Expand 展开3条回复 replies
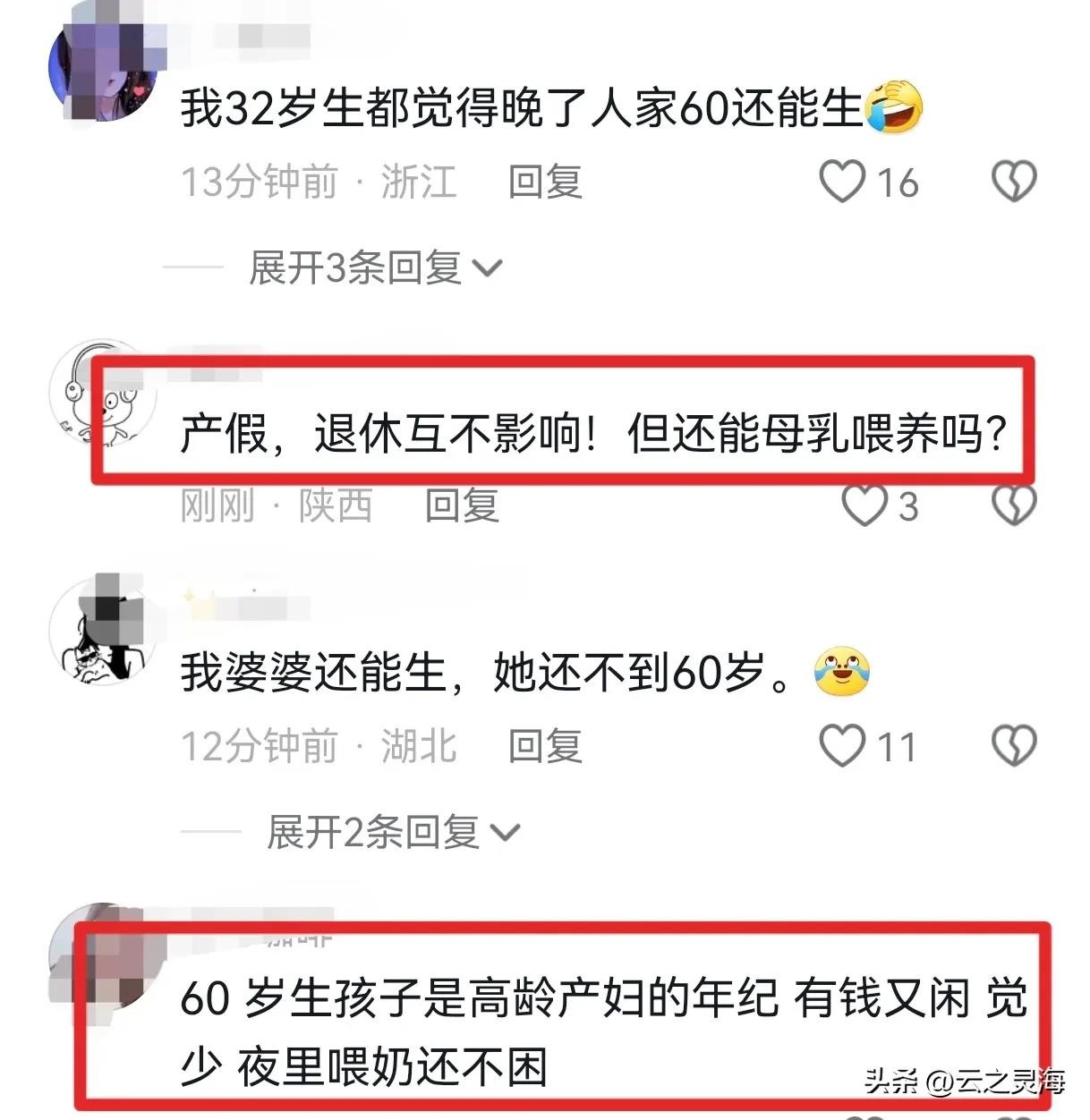 click(x=376, y=267)
